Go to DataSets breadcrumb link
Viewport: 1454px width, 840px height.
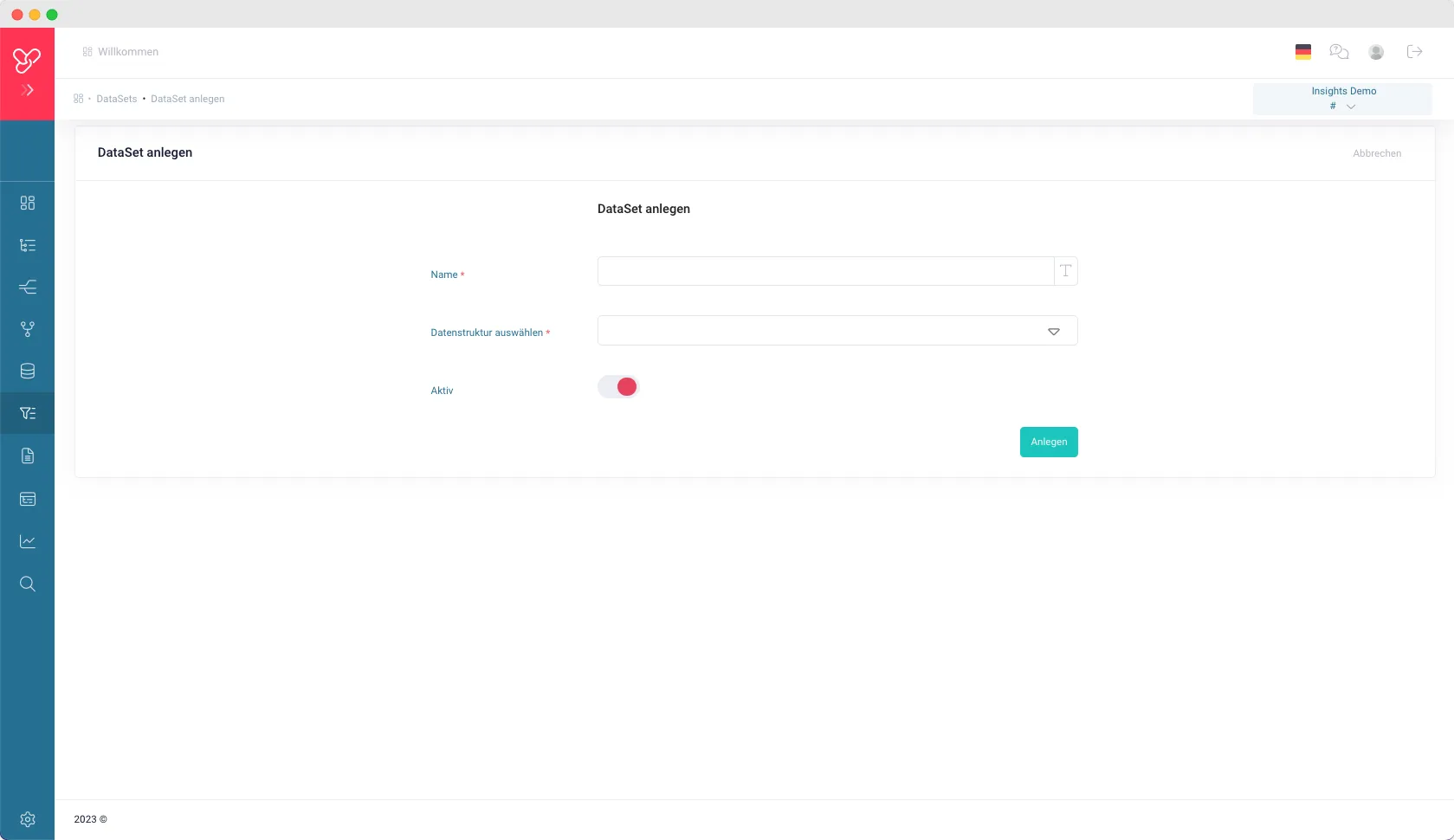pos(117,99)
